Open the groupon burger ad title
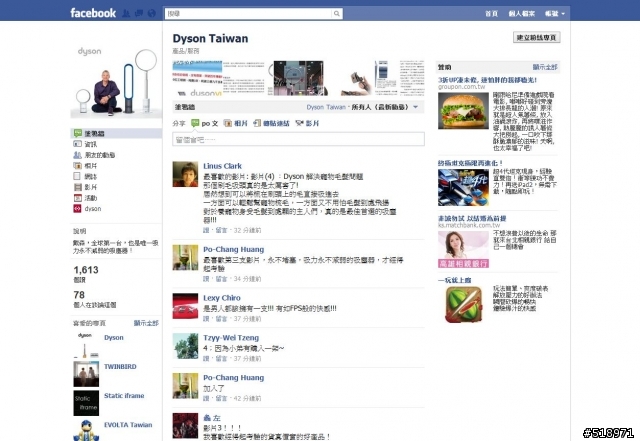This screenshot has height=441, width=640. (x=487, y=80)
